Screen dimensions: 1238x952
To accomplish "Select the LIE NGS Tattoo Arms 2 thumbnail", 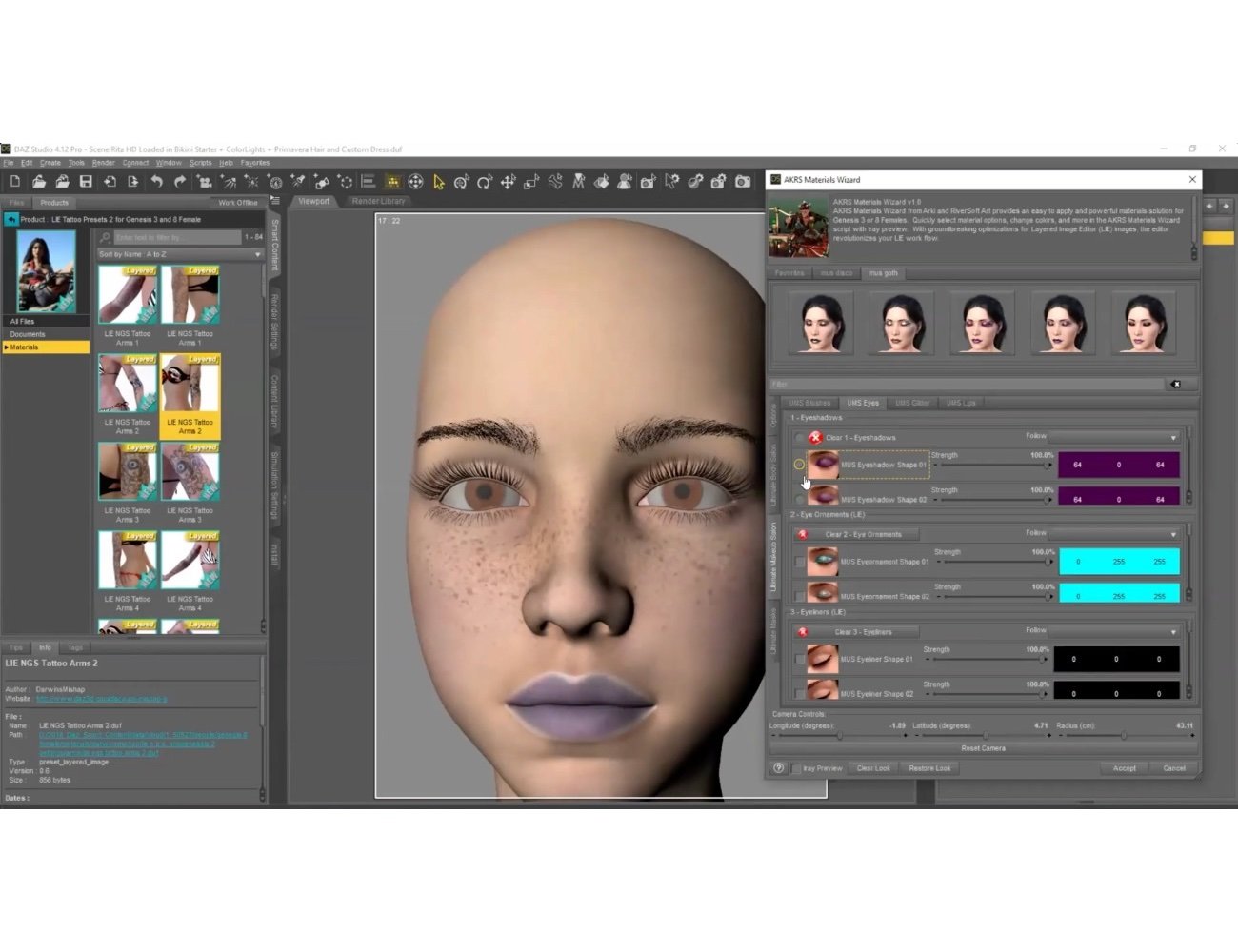I will tap(190, 385).
